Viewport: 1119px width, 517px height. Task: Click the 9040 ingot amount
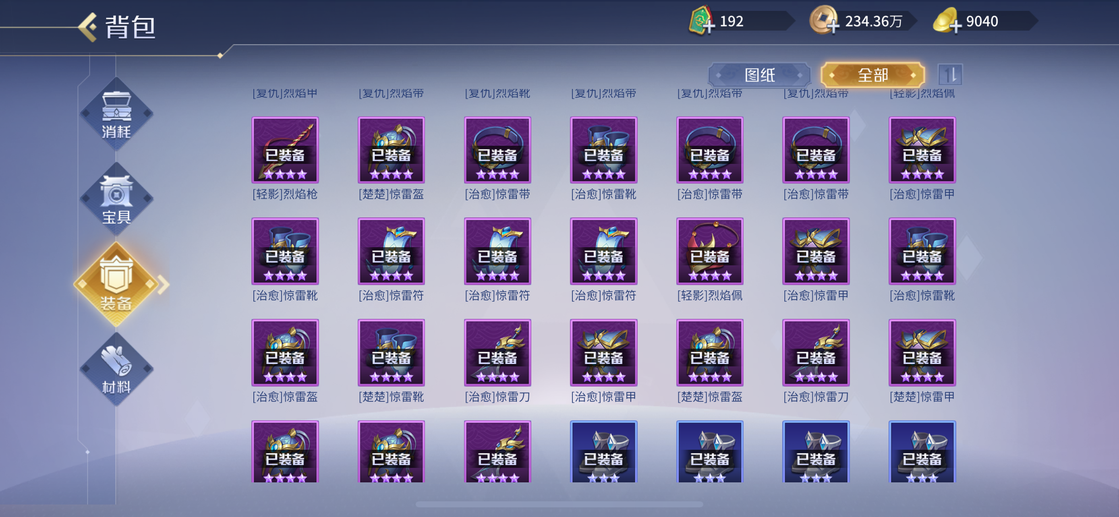pyautogui.click(x=982, y=21)
